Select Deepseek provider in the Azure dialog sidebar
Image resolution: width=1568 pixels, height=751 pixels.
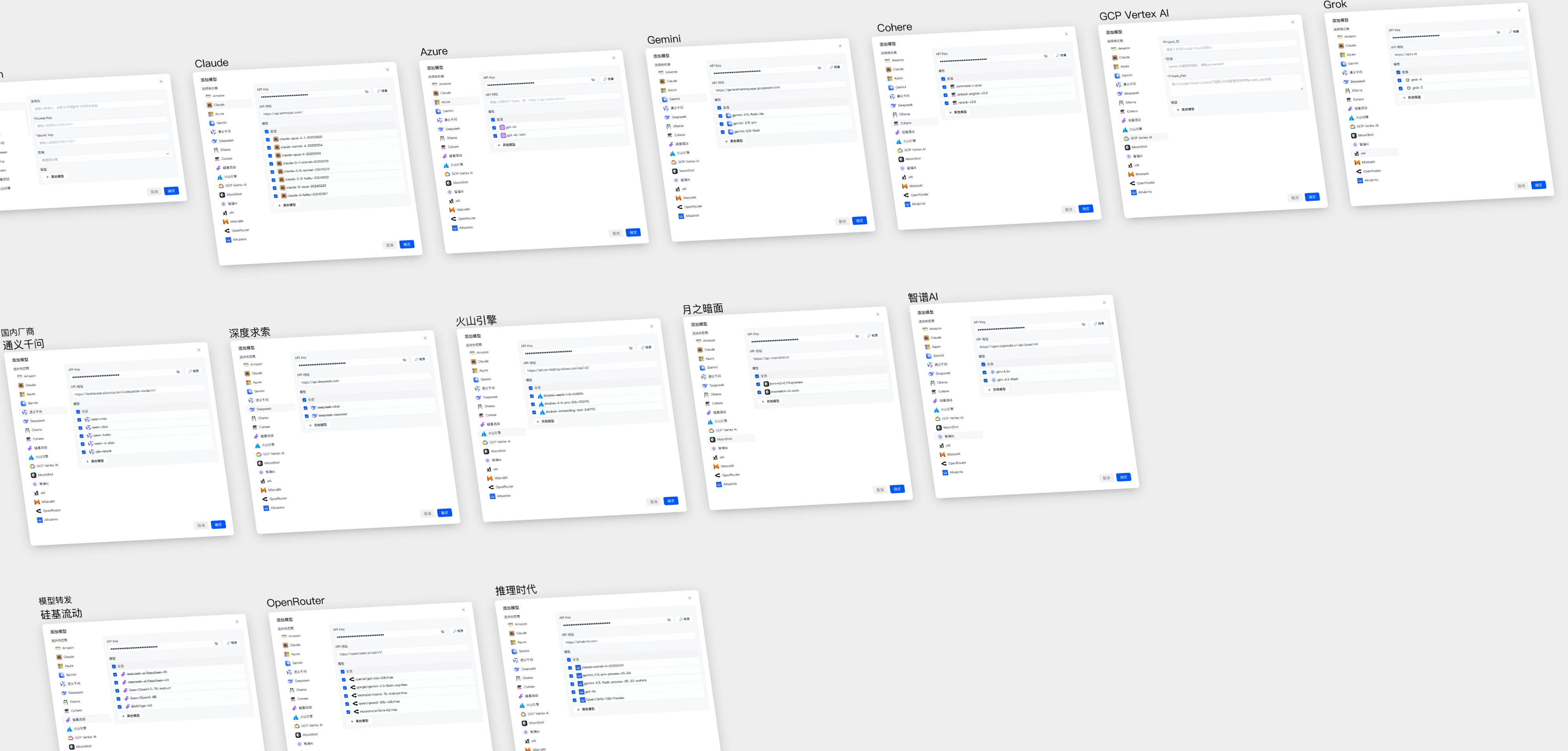tap(459, 129)
